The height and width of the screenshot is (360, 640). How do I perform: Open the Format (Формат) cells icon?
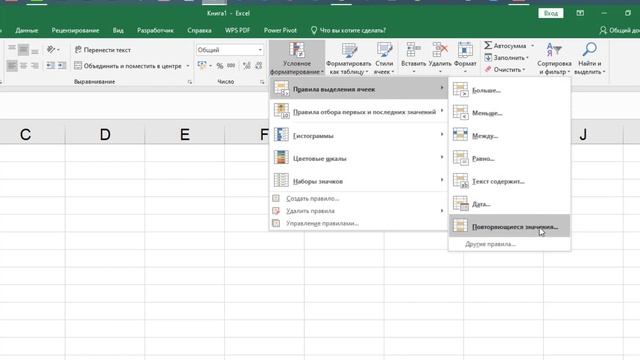tap(465, 50)
